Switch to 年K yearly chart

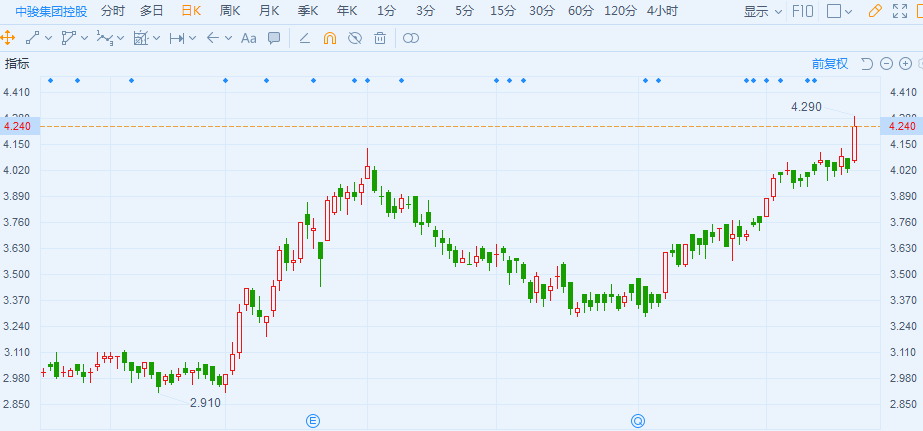coord(347,11)
